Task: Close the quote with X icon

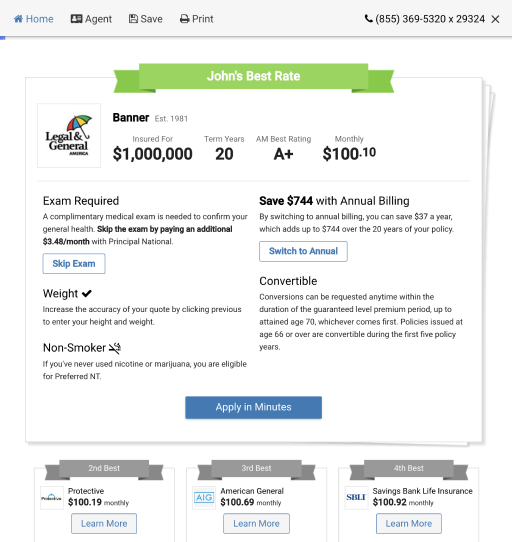Action: 495,19
